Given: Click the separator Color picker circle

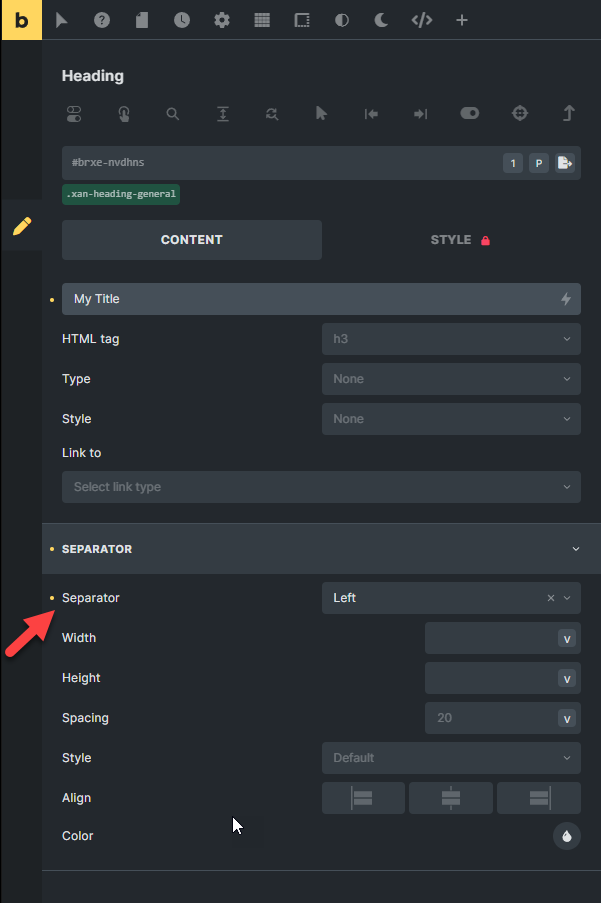Looking at the screenshot, I should click(566, 835).
